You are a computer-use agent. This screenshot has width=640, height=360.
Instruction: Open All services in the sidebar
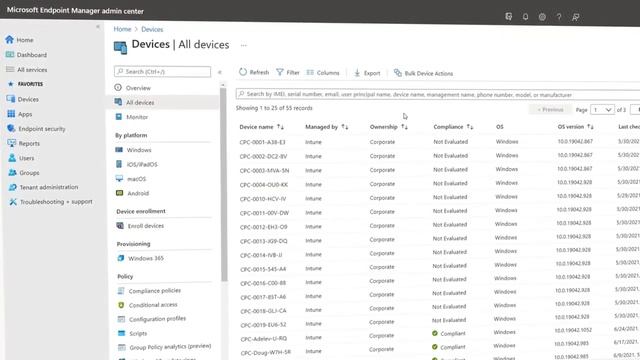point(27,70)
